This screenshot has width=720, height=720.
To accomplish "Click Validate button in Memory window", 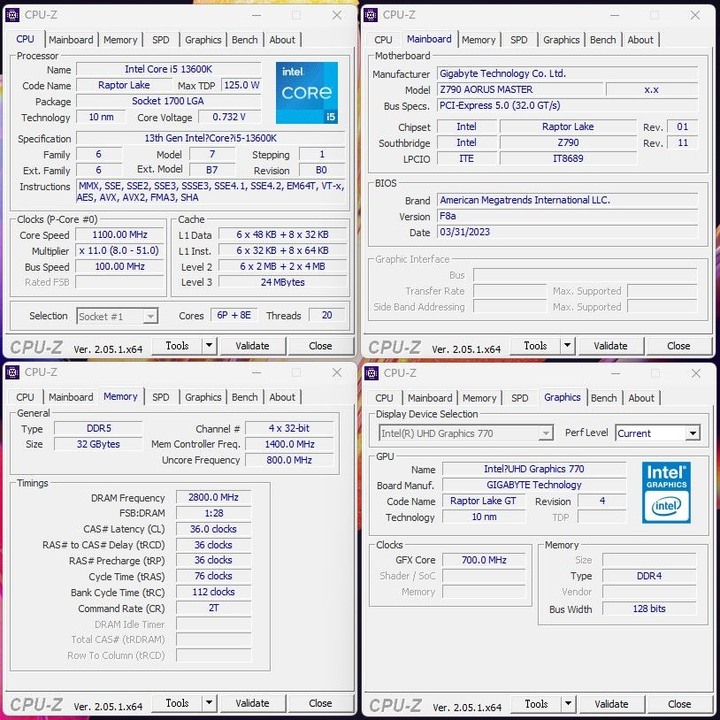I will coord(253,703).
